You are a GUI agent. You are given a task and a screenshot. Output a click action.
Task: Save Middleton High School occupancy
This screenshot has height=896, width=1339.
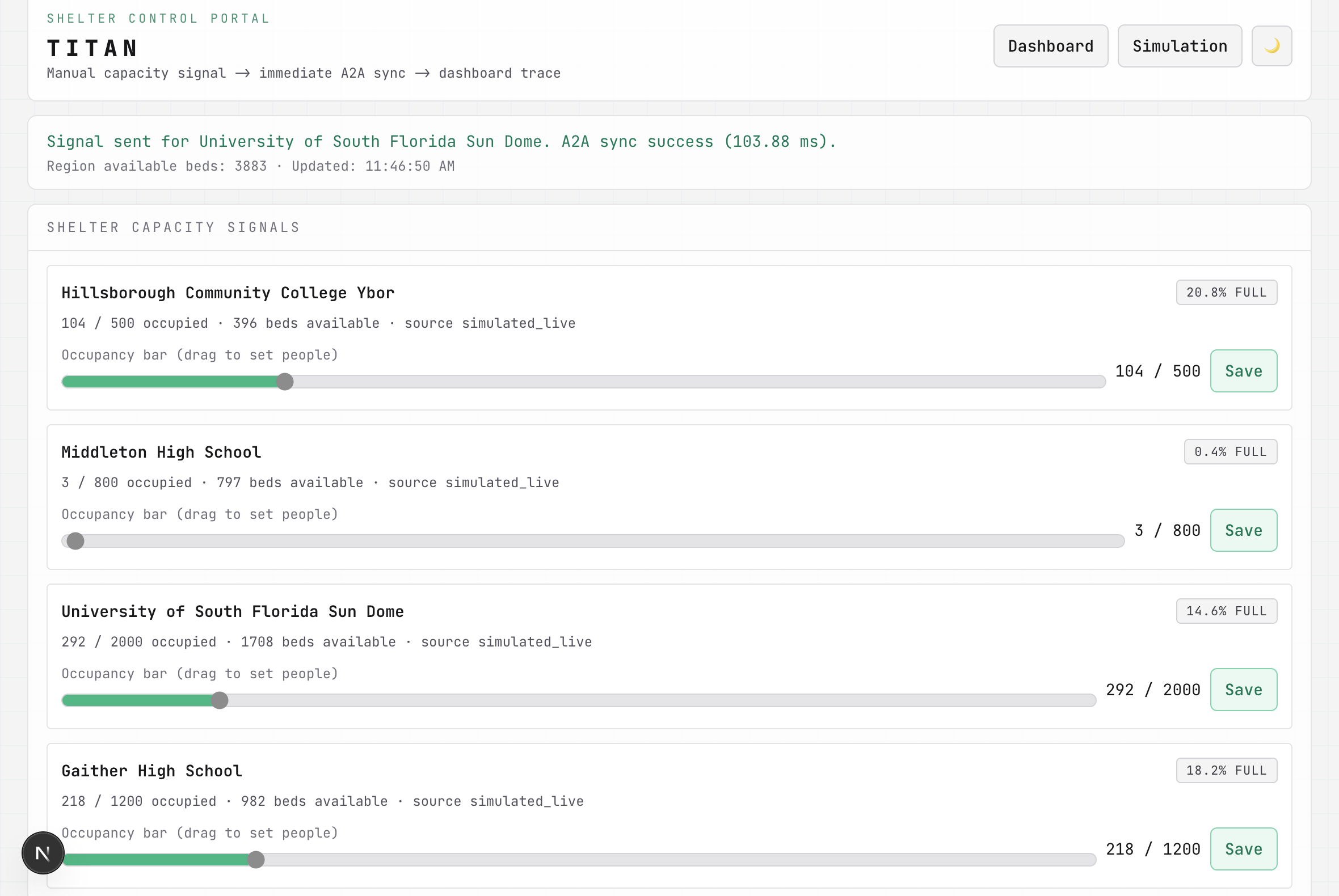tap(1243, 530)
